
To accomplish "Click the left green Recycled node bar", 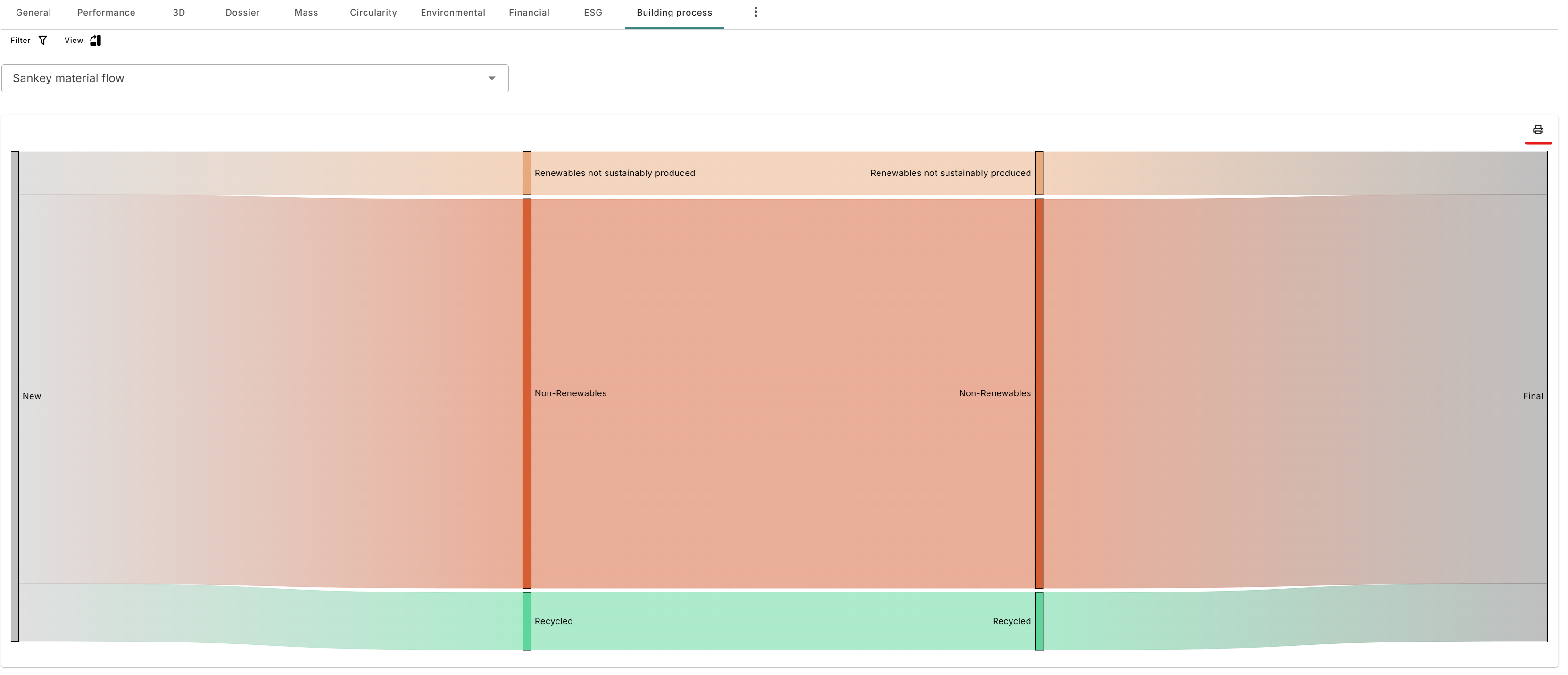I will click(x=527, y=621).
